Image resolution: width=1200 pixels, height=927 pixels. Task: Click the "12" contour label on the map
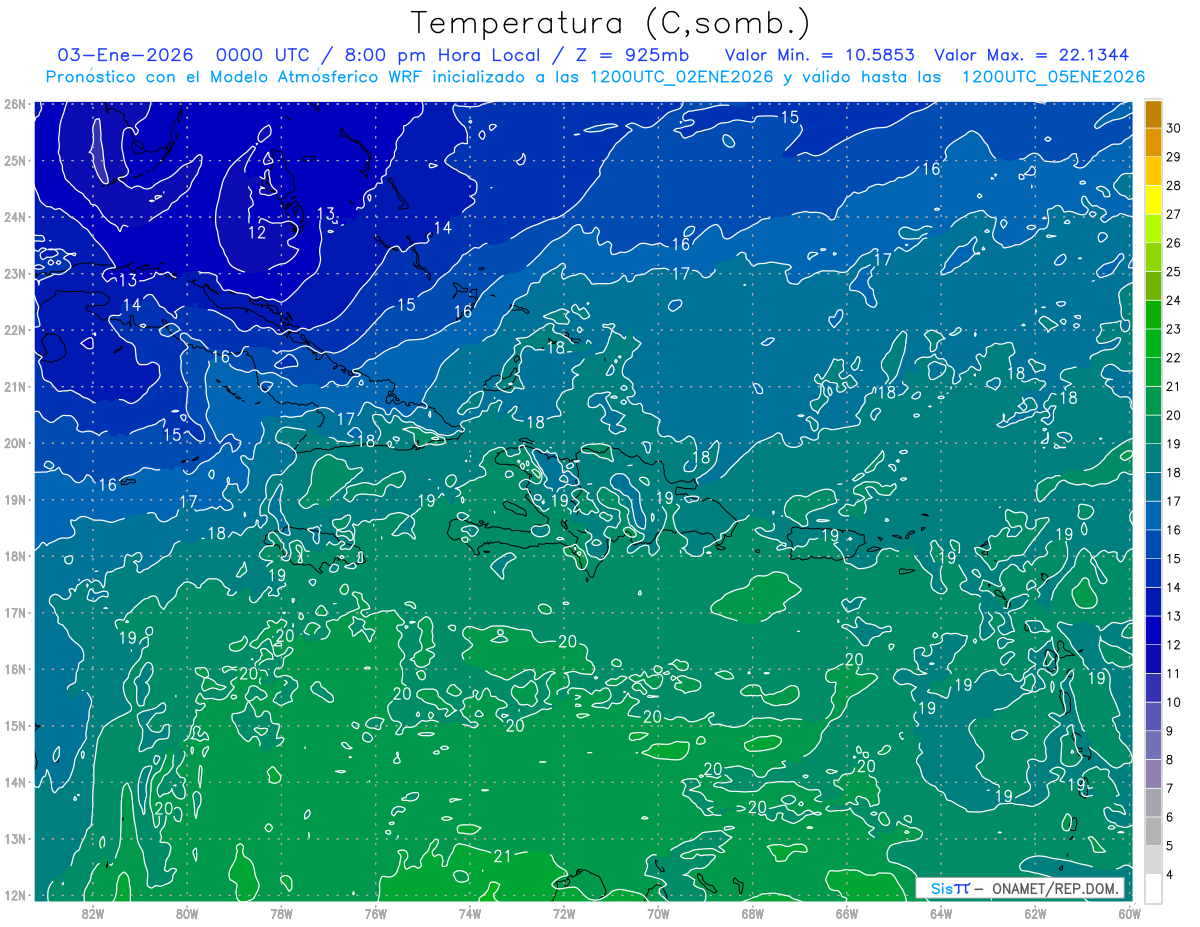tap(257, 232)
